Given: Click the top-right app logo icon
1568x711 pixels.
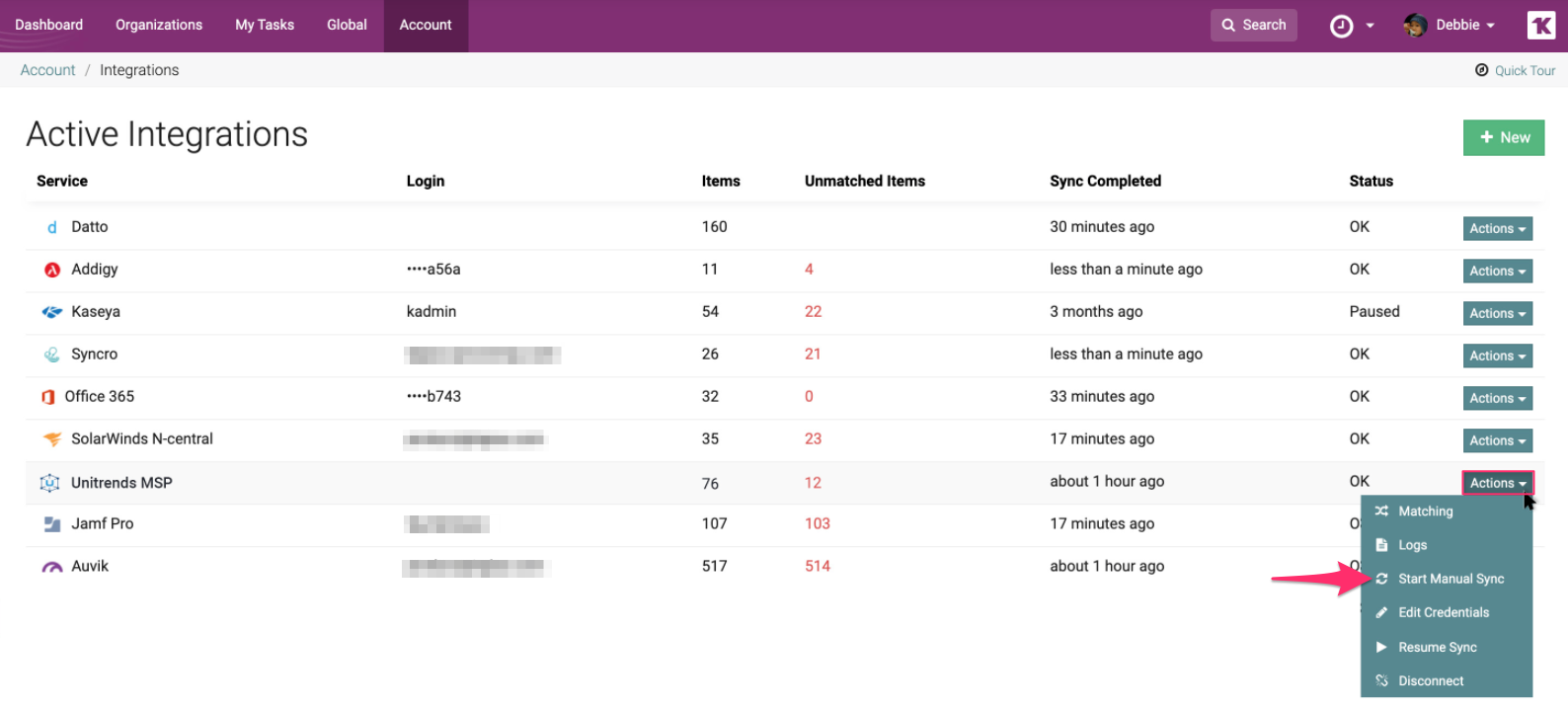Looking at the screenshot, I should point(1540,26).
